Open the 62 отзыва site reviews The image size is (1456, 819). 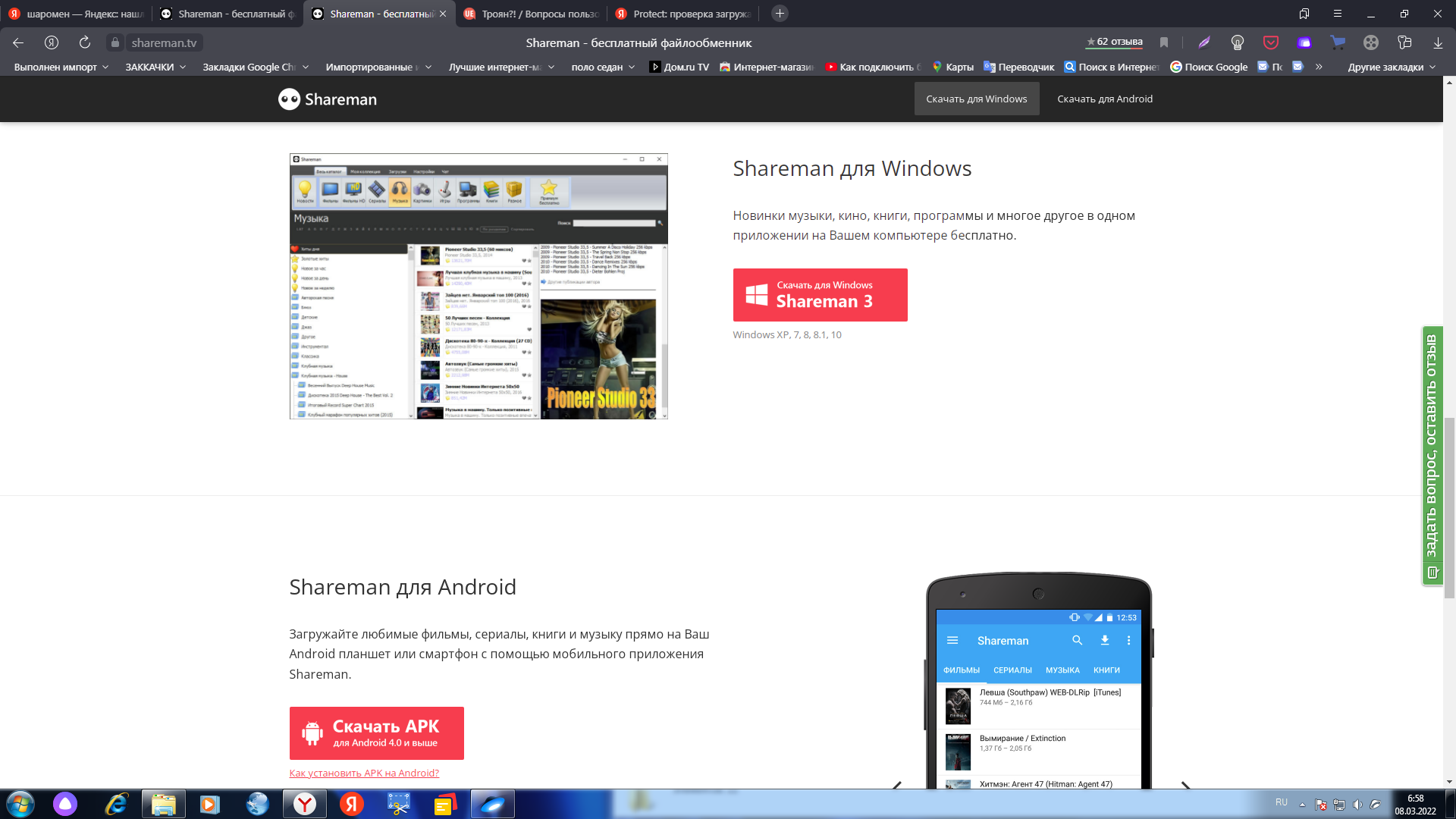1114,42
